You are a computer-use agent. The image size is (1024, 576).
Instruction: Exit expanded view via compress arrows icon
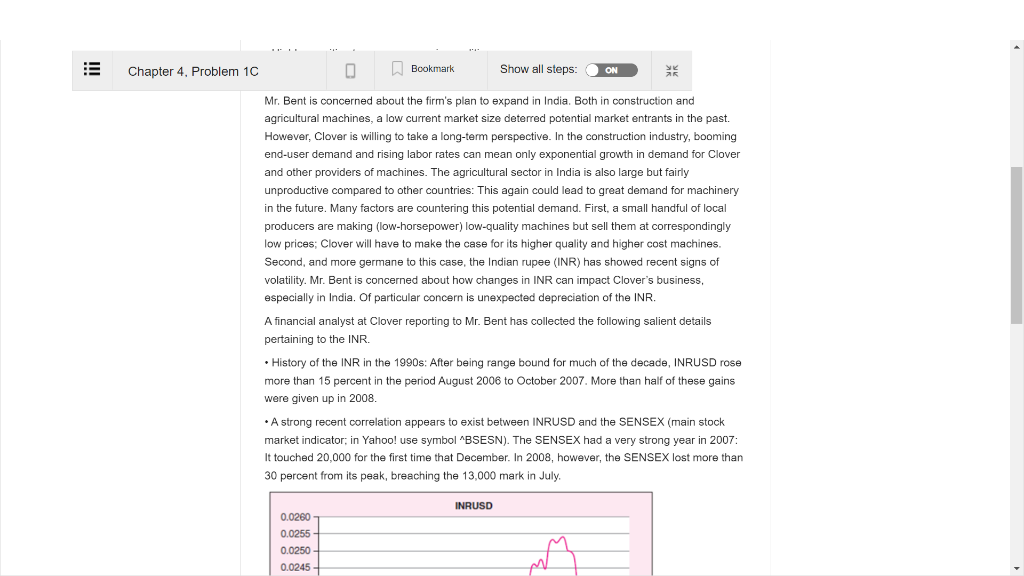[x=672, y=70]
